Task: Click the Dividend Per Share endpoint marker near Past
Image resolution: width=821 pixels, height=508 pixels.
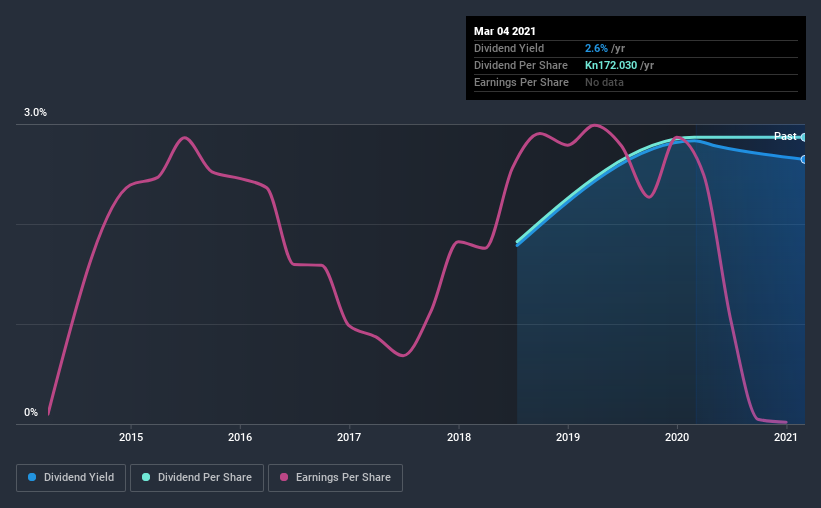Action: pos(804,137)
